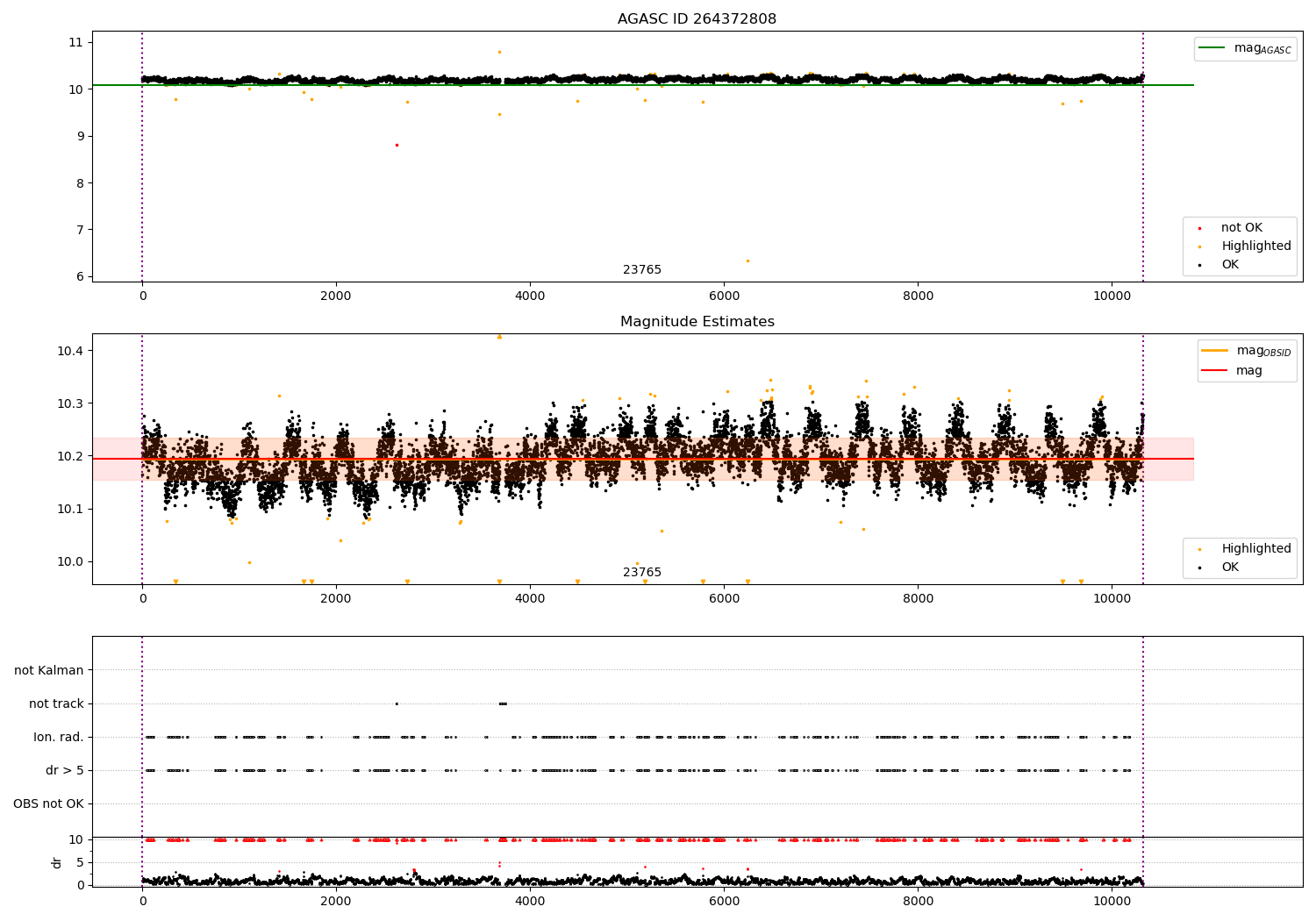The width and height of the screenshot is (1316, 921).
Task: Click the "not track" axis label
Action: 56,704
